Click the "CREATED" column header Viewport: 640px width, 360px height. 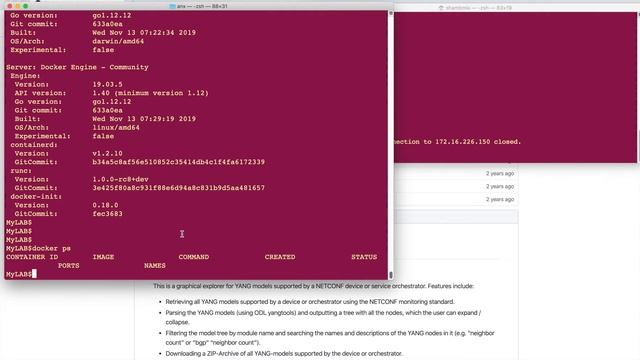[x=280, y=257]
